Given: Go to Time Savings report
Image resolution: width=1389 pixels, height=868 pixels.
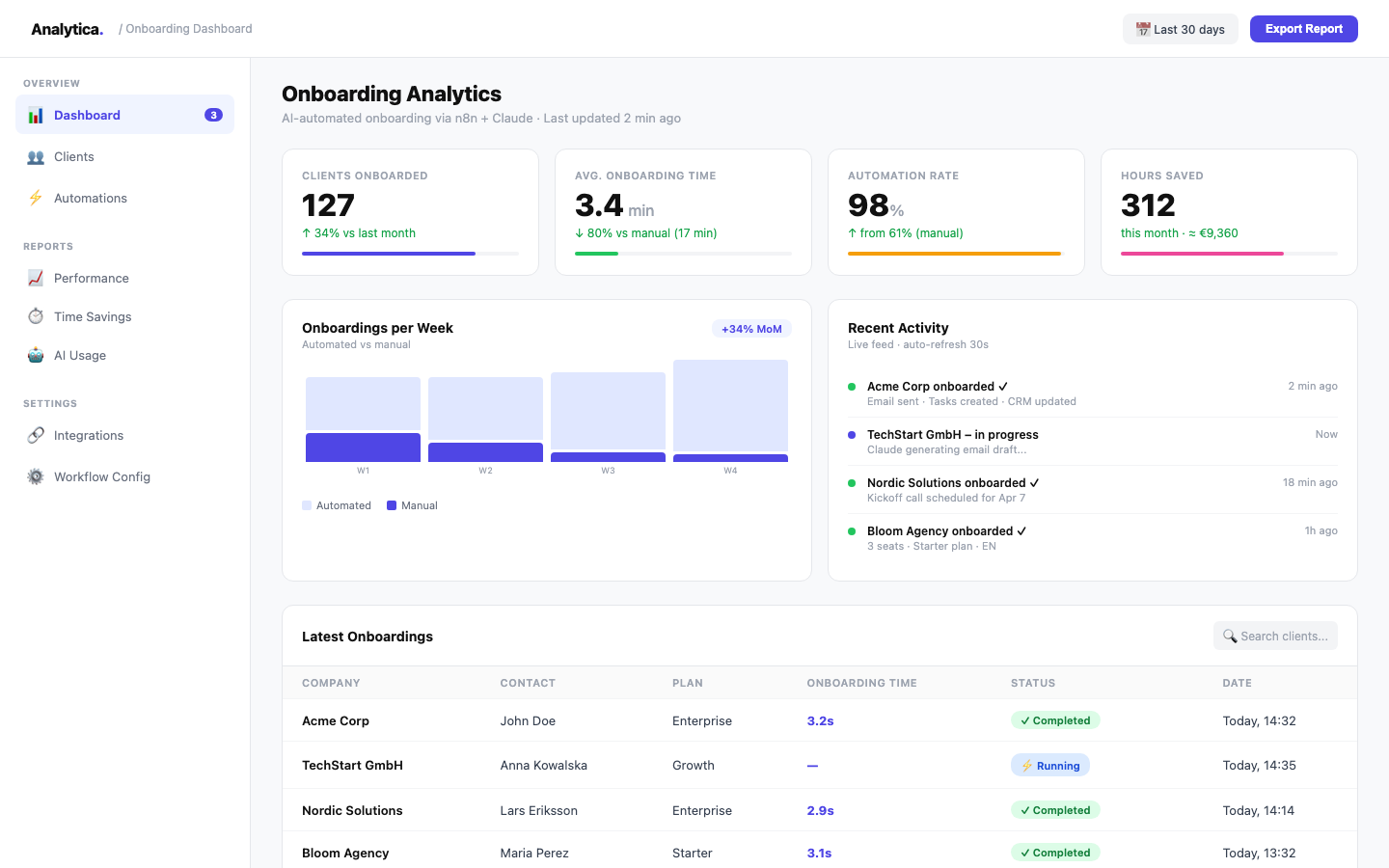Looking at the screenshot, I should (93, 316).
